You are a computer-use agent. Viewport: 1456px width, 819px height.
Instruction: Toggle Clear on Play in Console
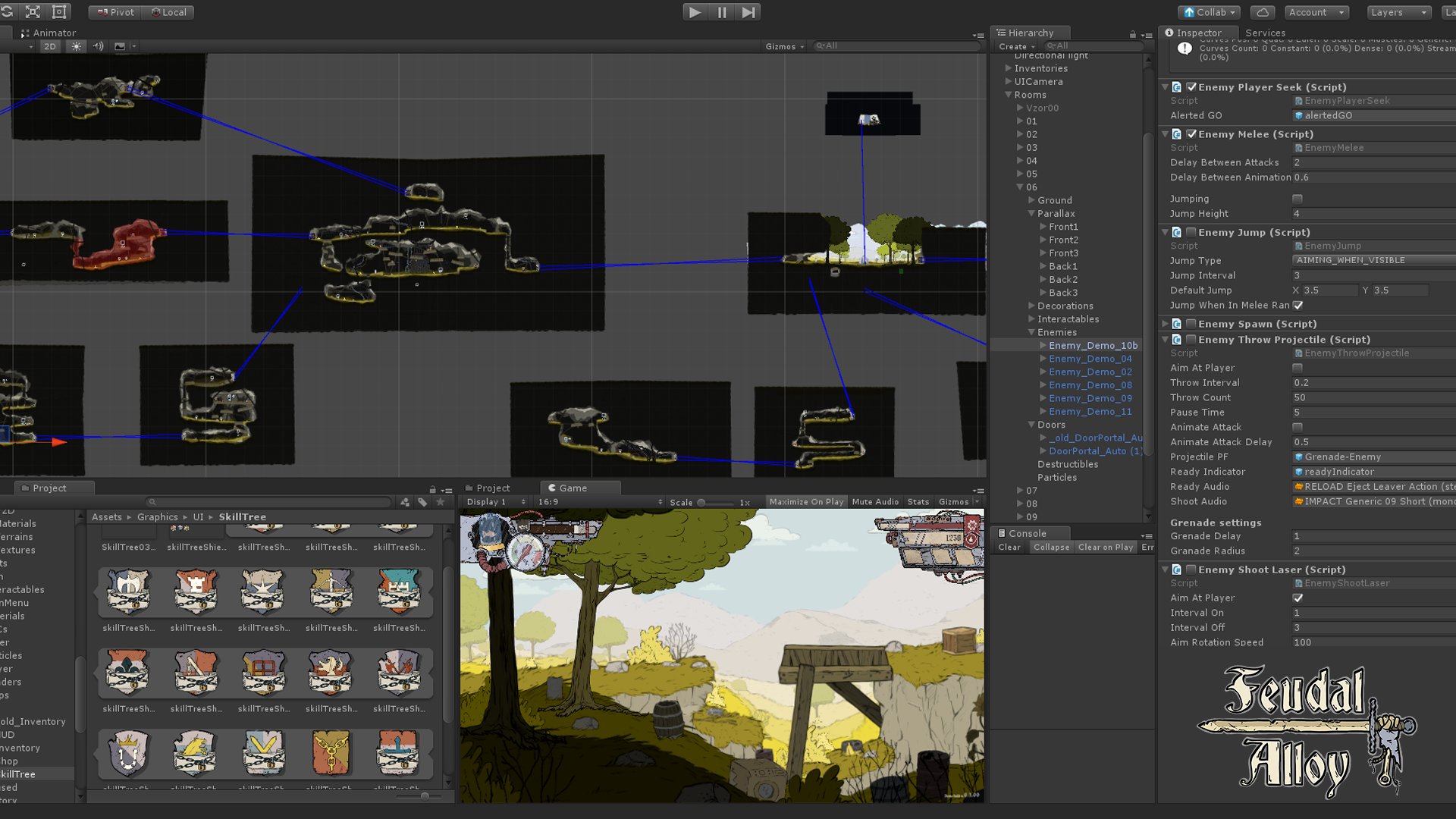click(x=1105, y=548)
